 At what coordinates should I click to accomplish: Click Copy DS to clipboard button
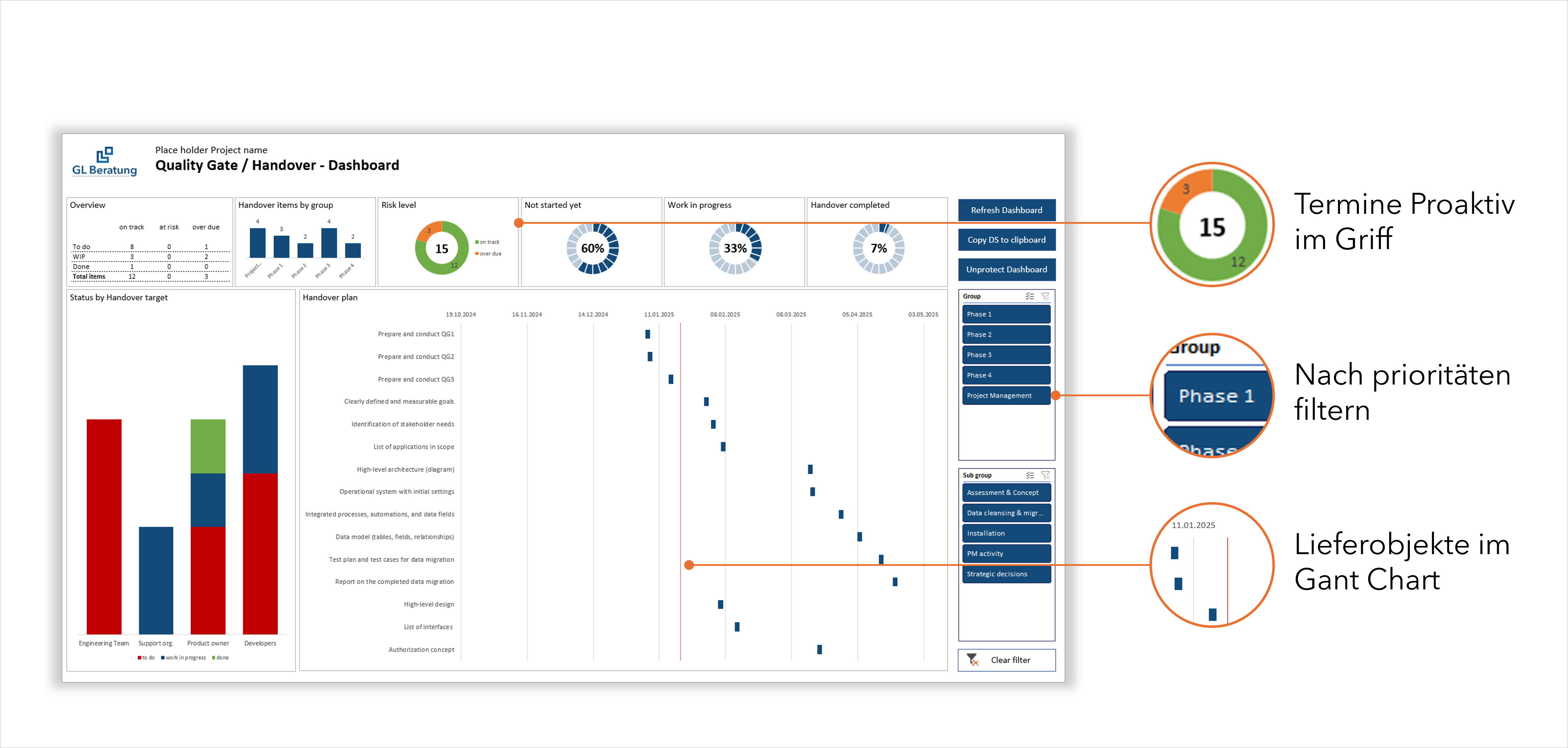[x=1006, y=240]
